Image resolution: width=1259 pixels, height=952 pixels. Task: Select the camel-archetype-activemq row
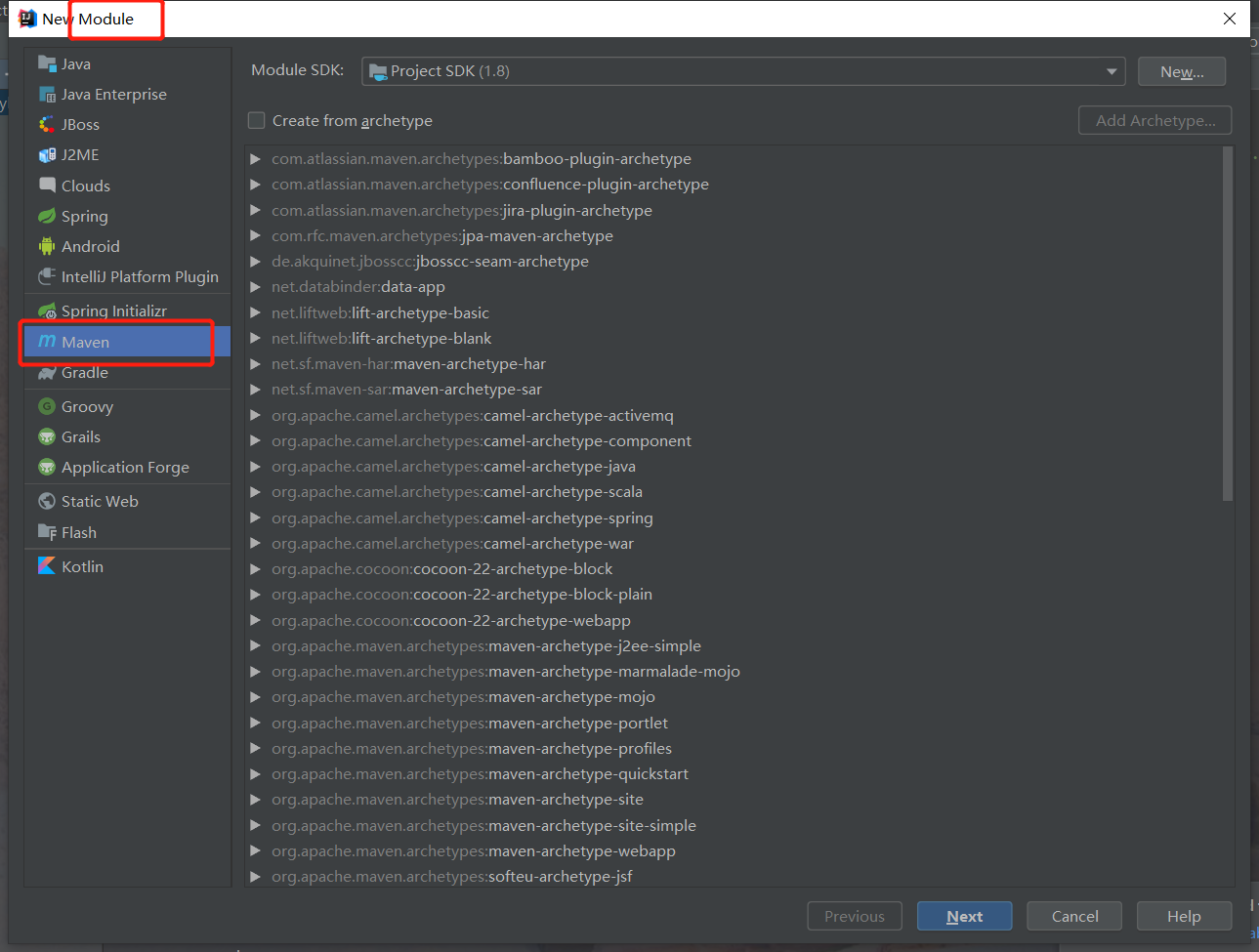coord(734,415)
